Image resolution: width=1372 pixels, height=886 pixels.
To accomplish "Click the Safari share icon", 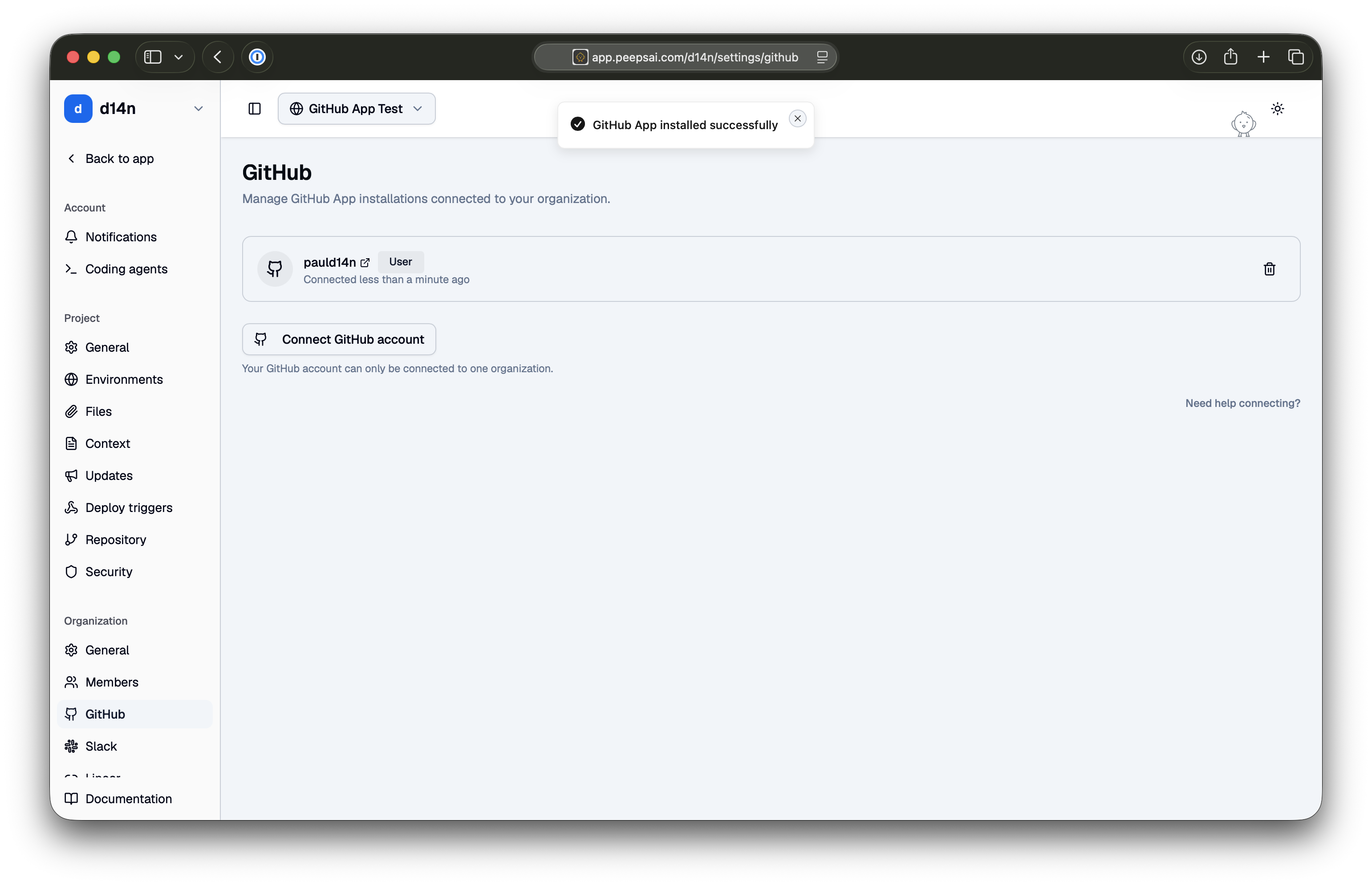I will point(1230,57).
